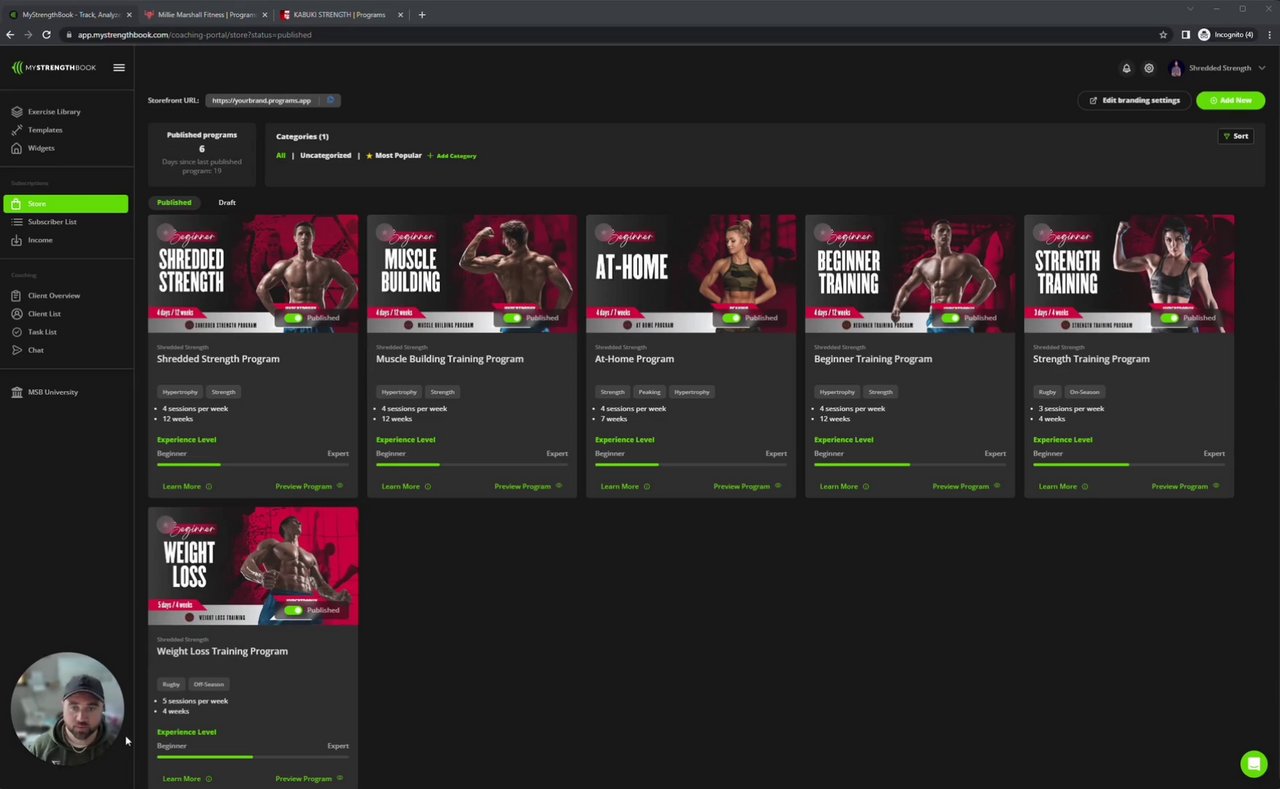
Task: Click Off-Season tag on Weight Loss card
Action: pos(209,684)
